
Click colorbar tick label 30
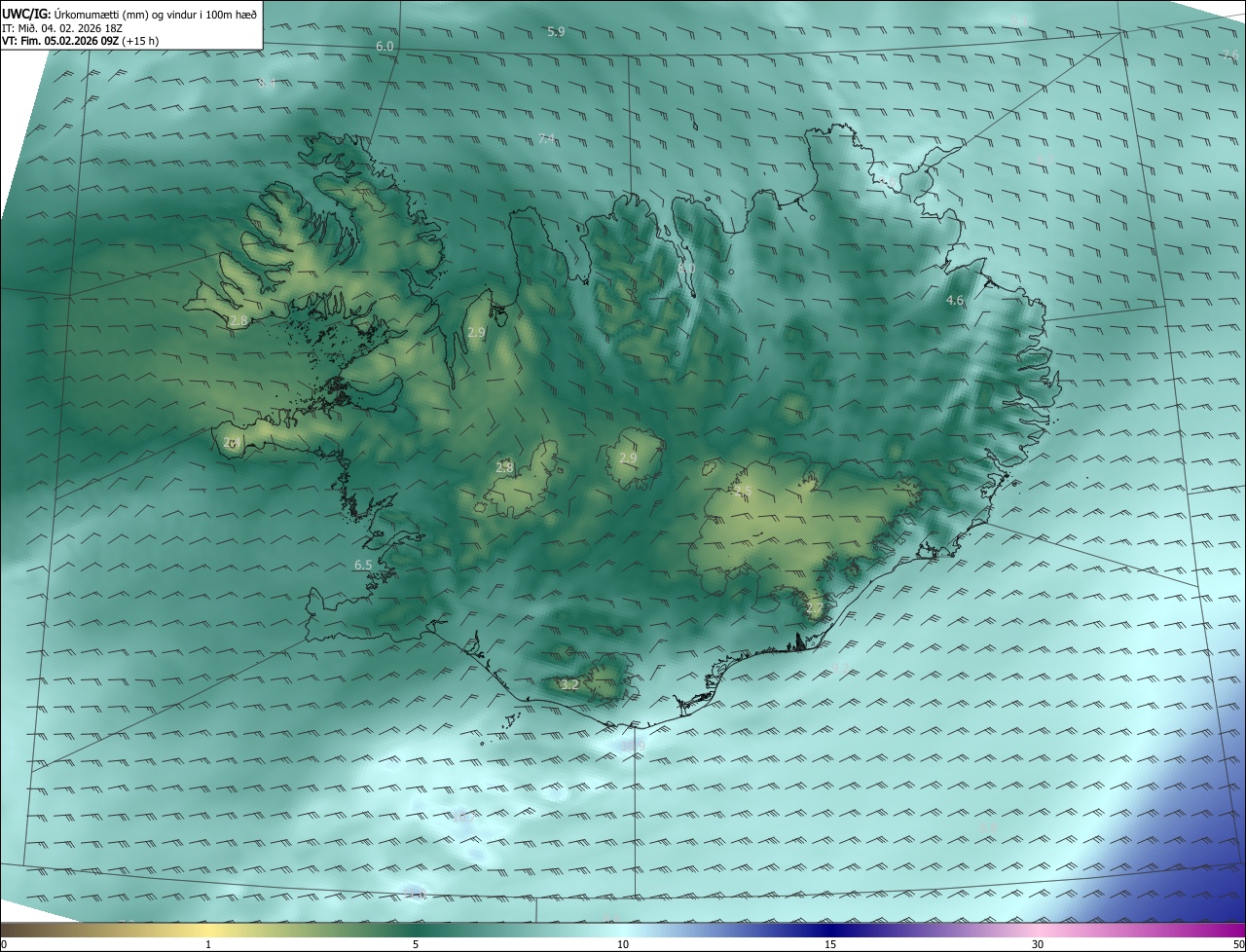coord(1038,944)
